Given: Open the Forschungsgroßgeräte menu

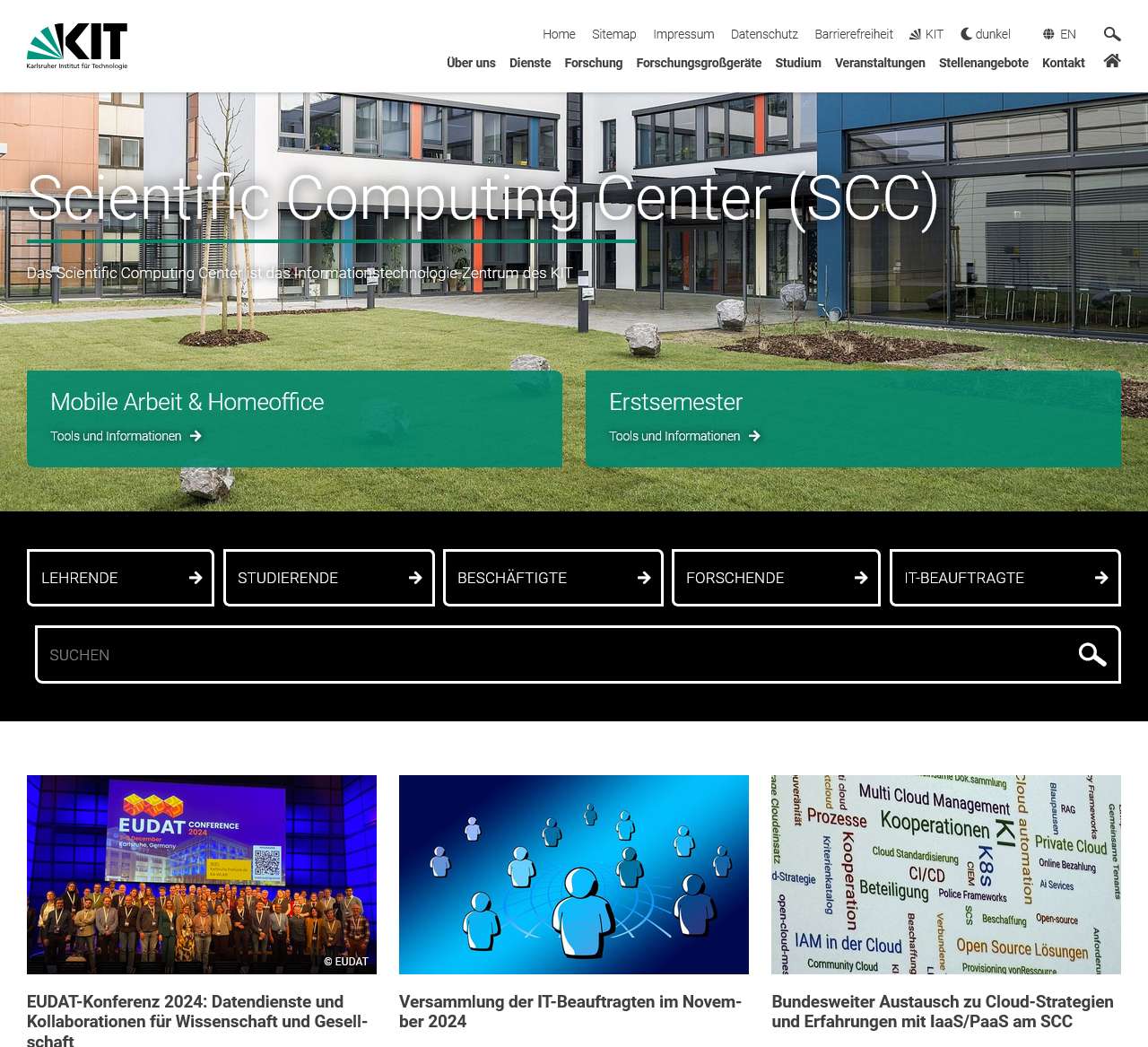Looking at the screenshot, I should tap(699, 63).
